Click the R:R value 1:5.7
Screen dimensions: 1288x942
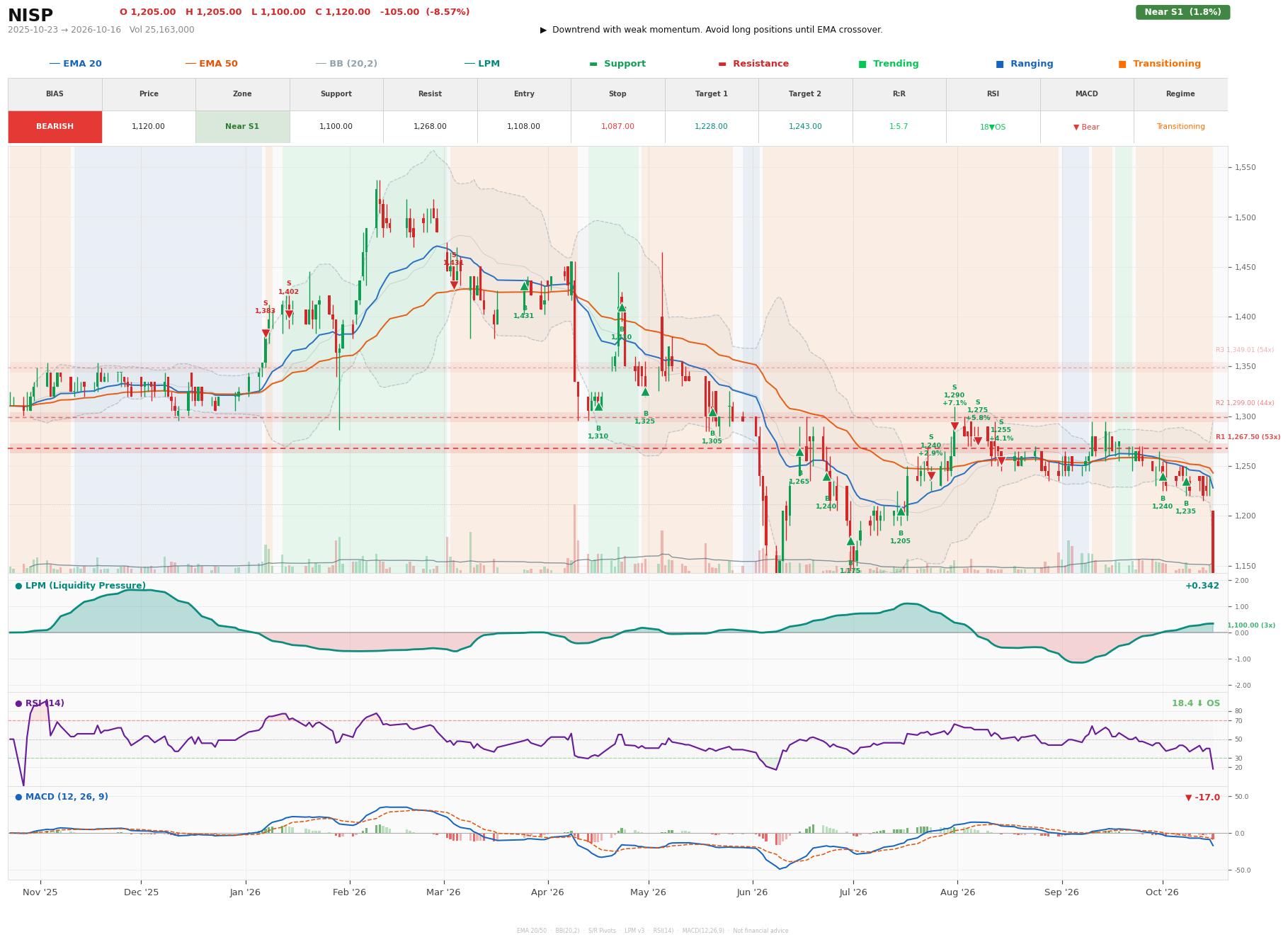[899, 127]
